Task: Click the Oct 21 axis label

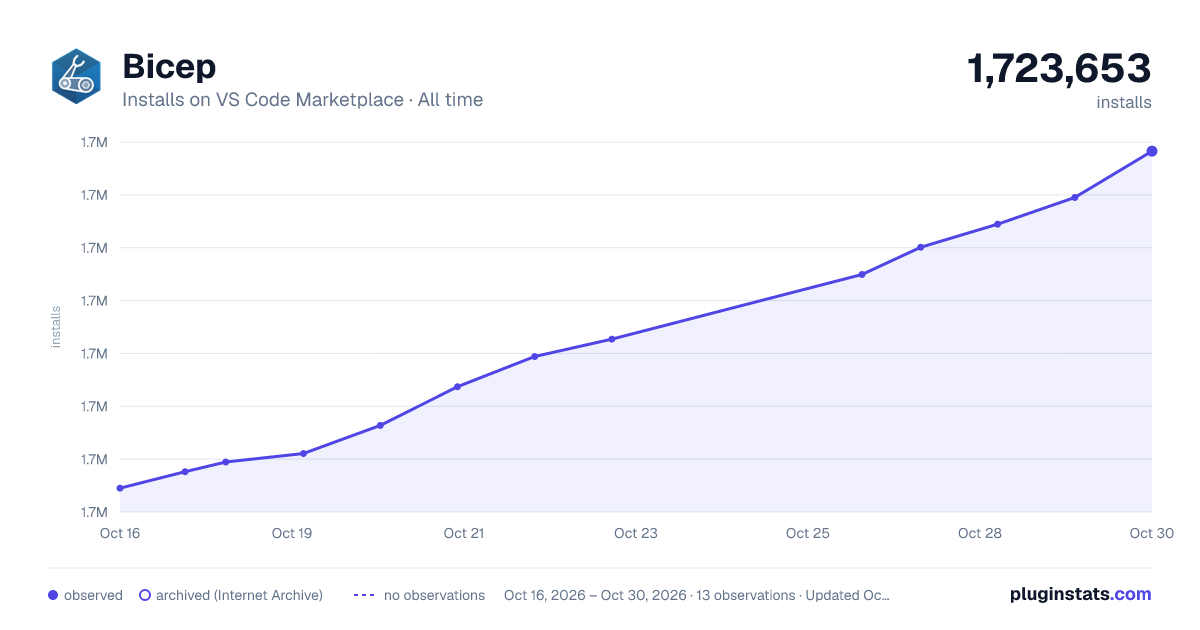Action: (464, 533)
